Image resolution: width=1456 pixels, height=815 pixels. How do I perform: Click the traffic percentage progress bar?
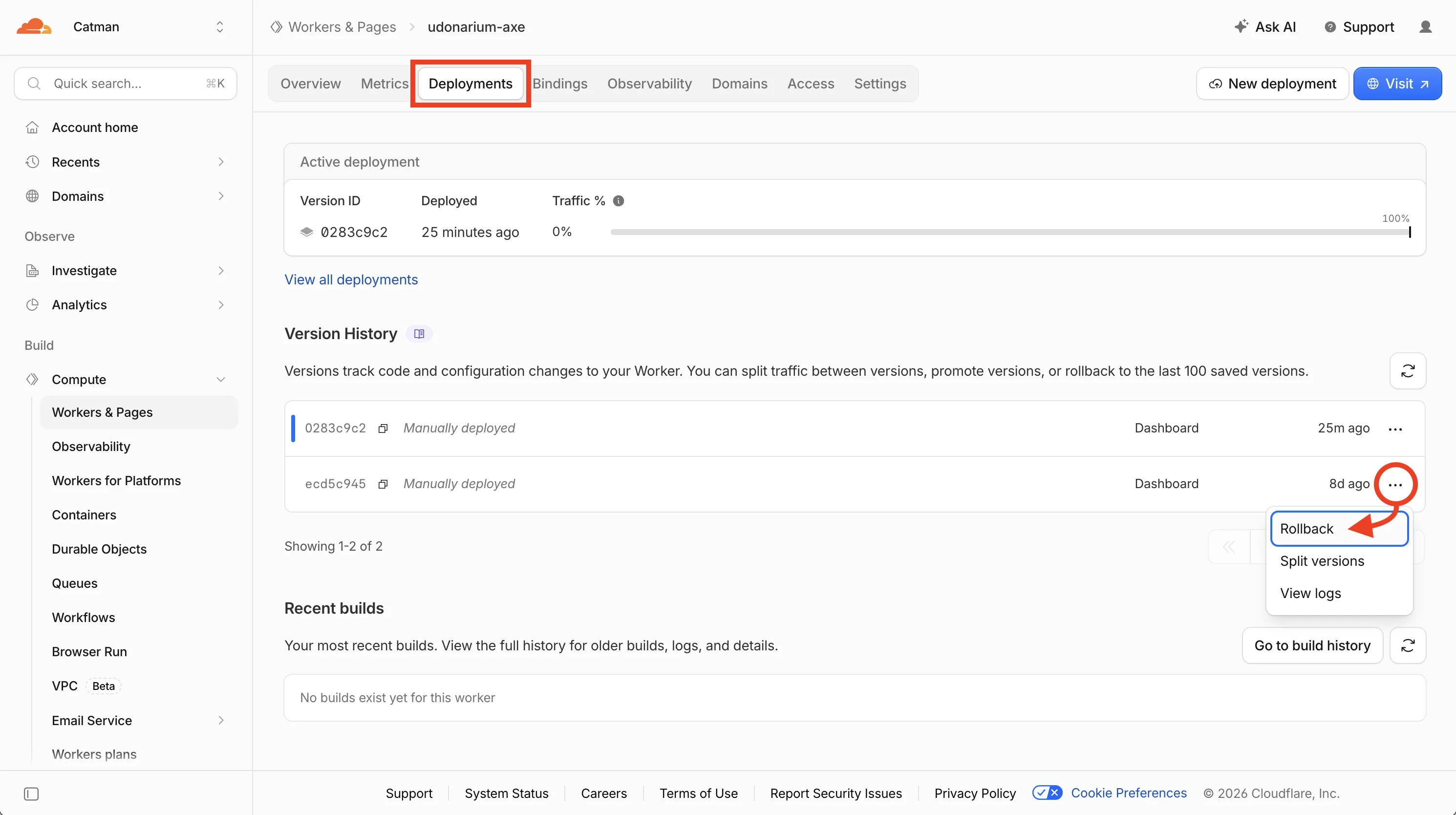click(x=1010, y=232)
